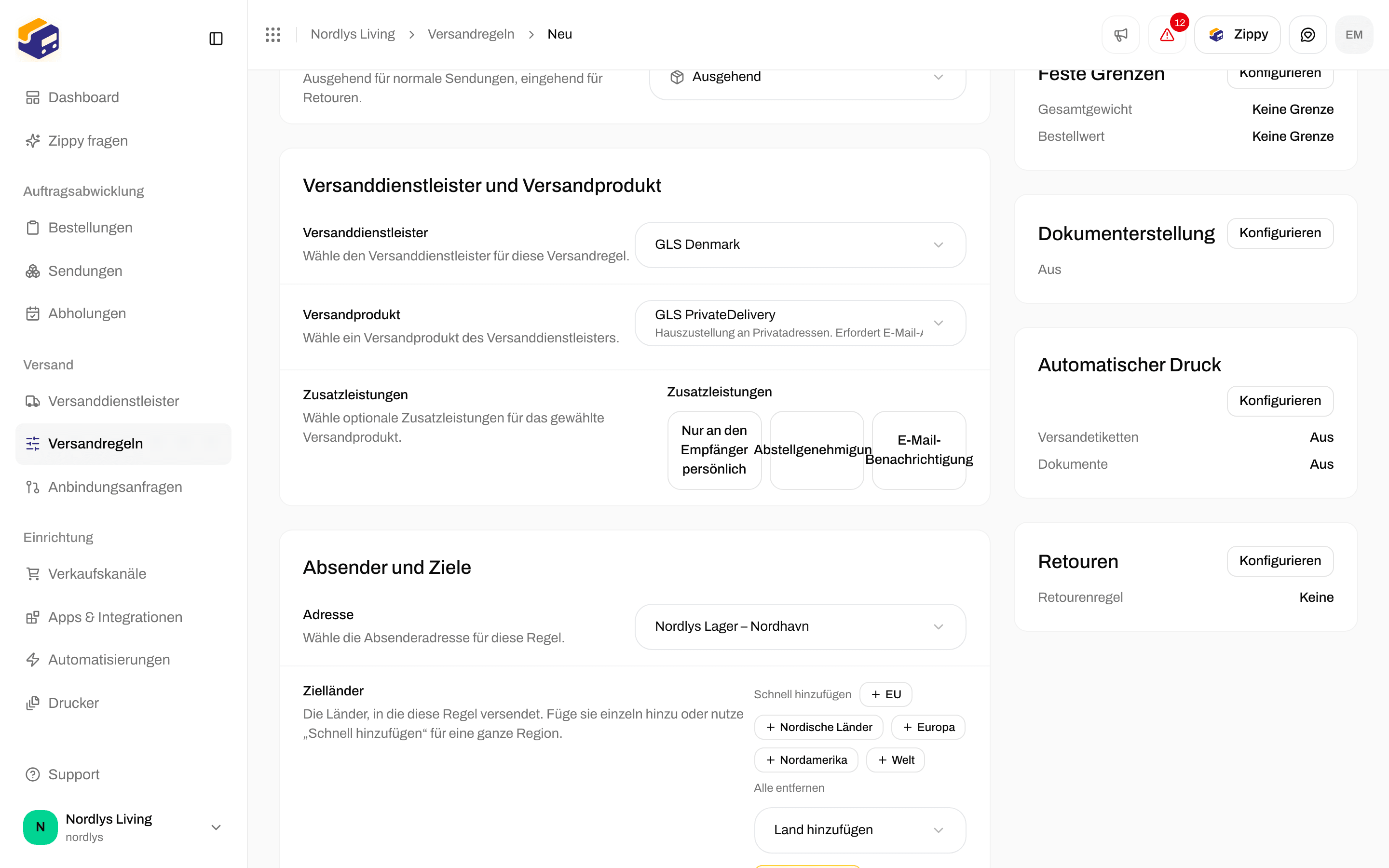Open Apps & Integrationen in the sidebar
The image size is (1389, 868).
click(x=123, y=617)
